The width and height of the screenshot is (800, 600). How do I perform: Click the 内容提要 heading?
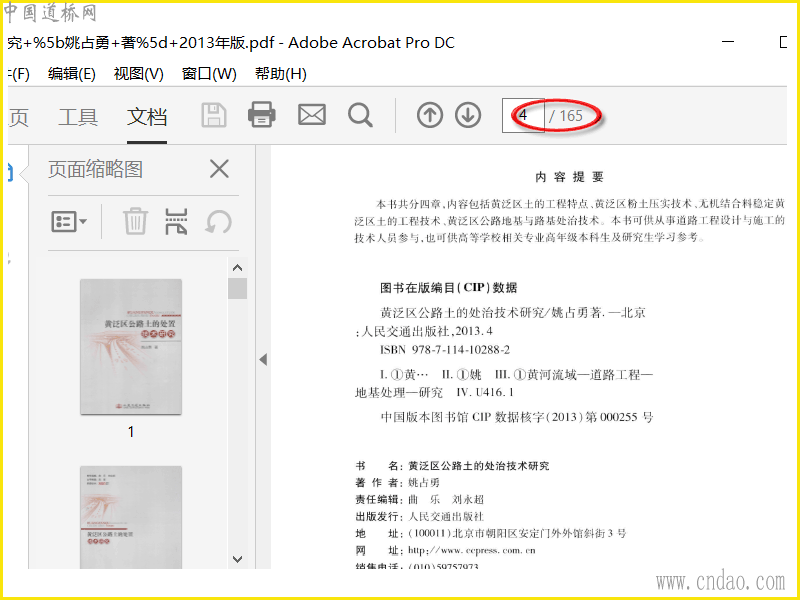(569, 177)
